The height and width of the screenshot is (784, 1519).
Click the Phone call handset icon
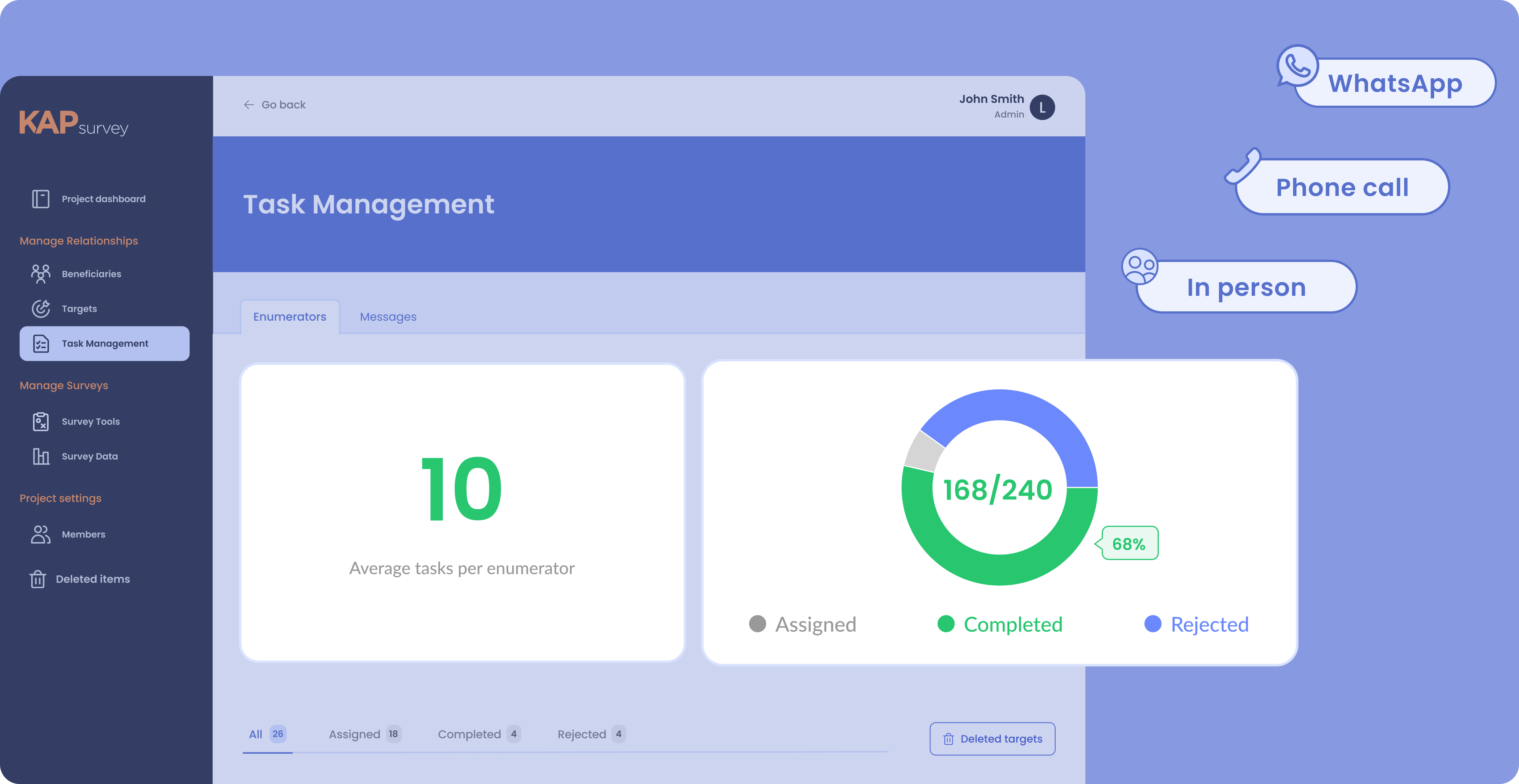(x=1242, y=166)
